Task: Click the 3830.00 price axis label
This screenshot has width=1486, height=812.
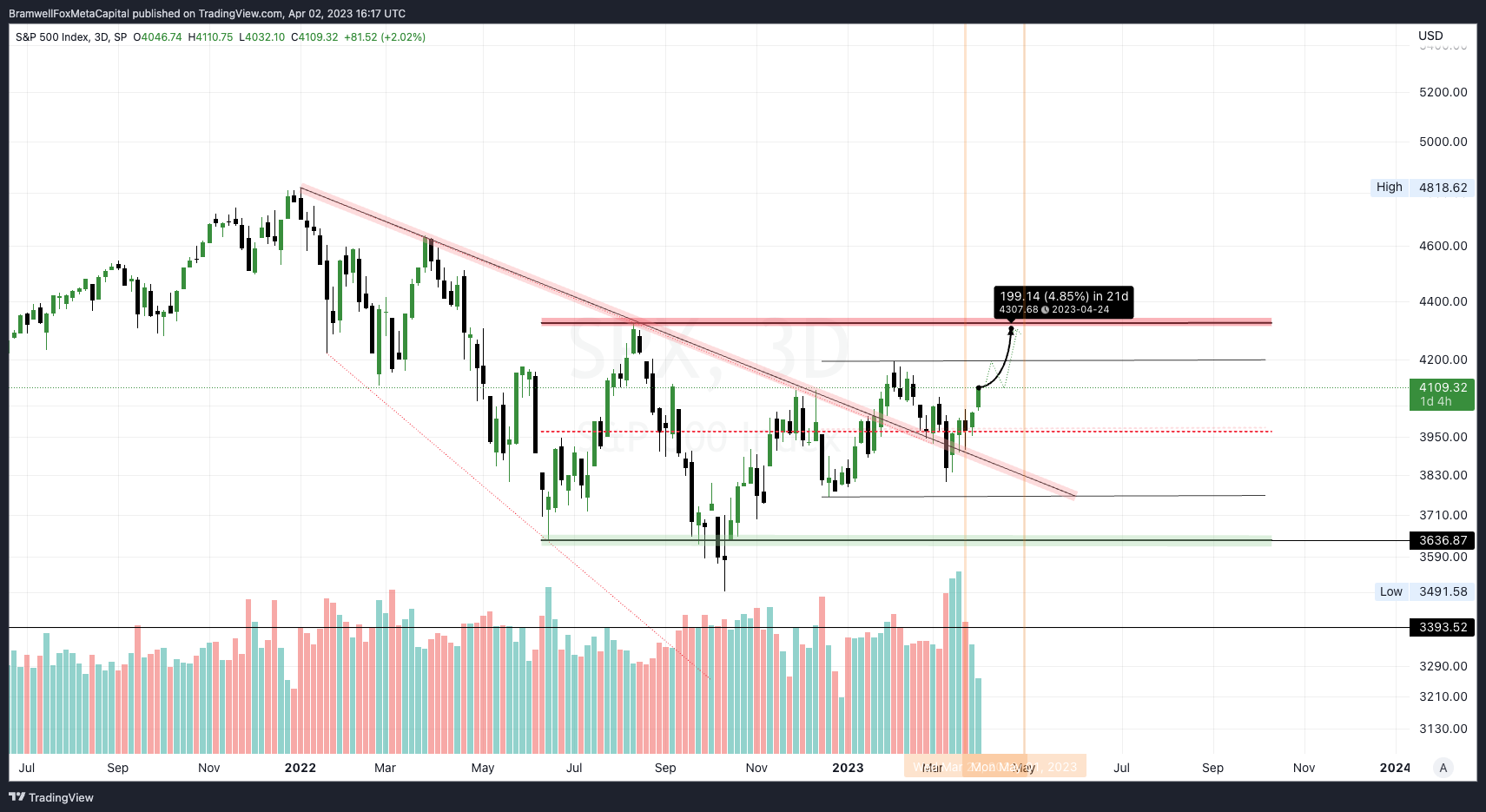Action: [1443, 475]
